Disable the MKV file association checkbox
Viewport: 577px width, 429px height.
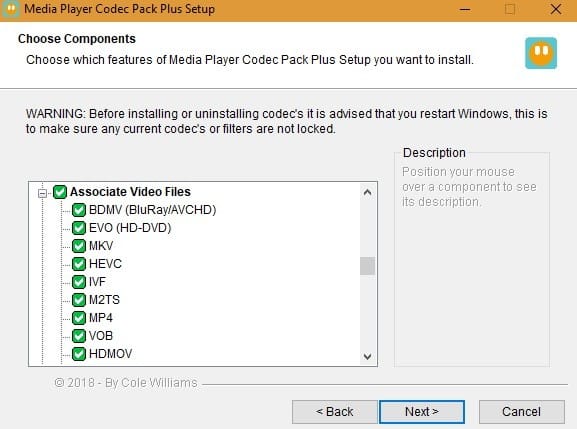79,246
